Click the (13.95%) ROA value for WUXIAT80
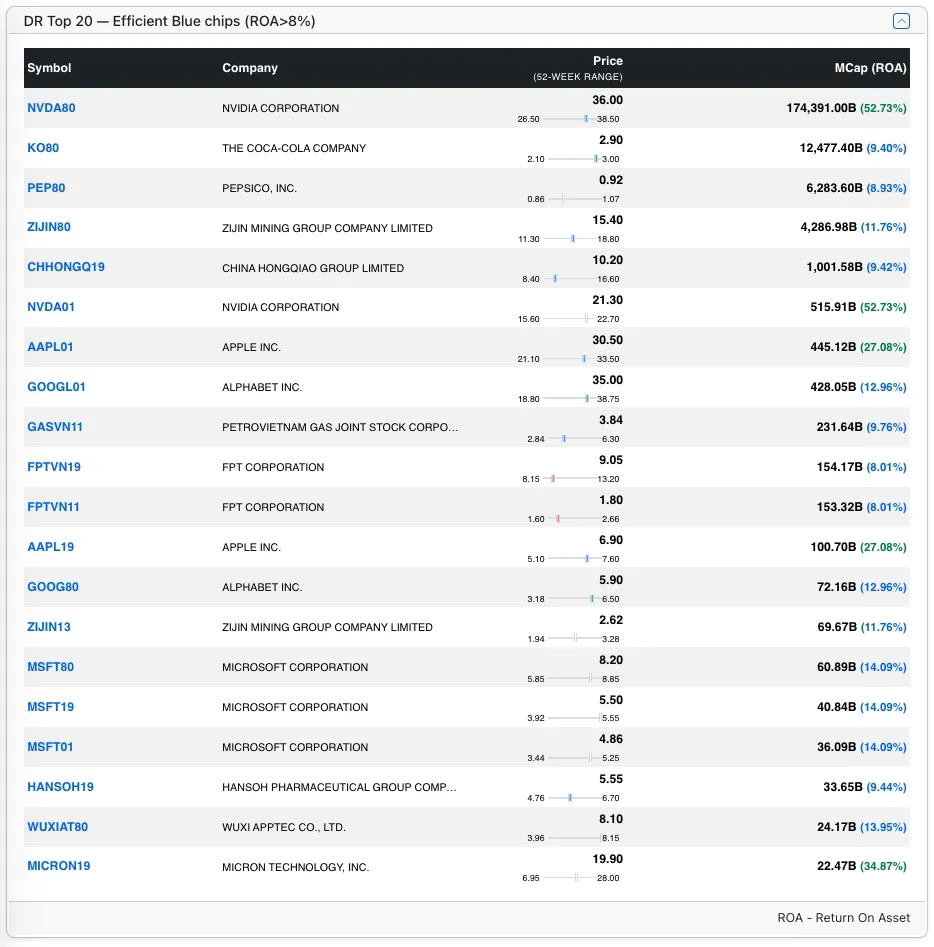Viewport: 934px width, 947px height. [x=883, y=827]
